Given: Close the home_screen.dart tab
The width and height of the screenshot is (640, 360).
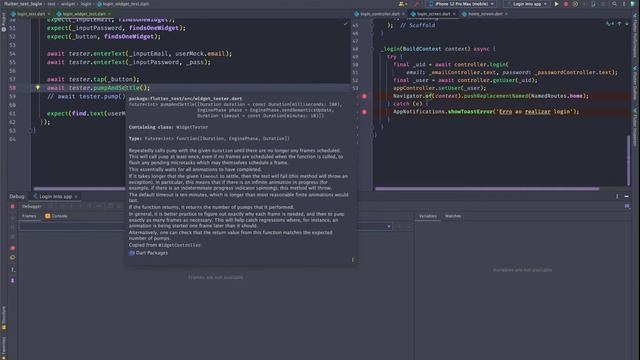Looking at the screenshot, I should point(507,14).
